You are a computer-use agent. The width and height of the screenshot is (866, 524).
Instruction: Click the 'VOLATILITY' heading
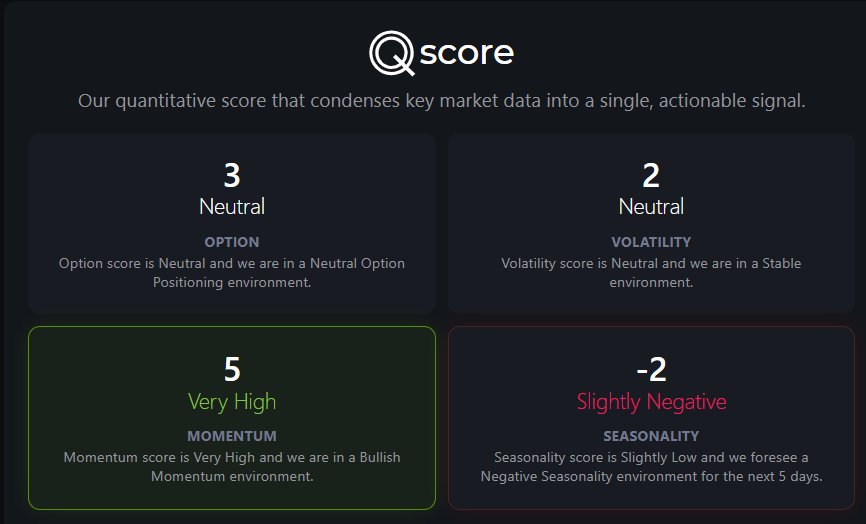[x=651, y=242]
